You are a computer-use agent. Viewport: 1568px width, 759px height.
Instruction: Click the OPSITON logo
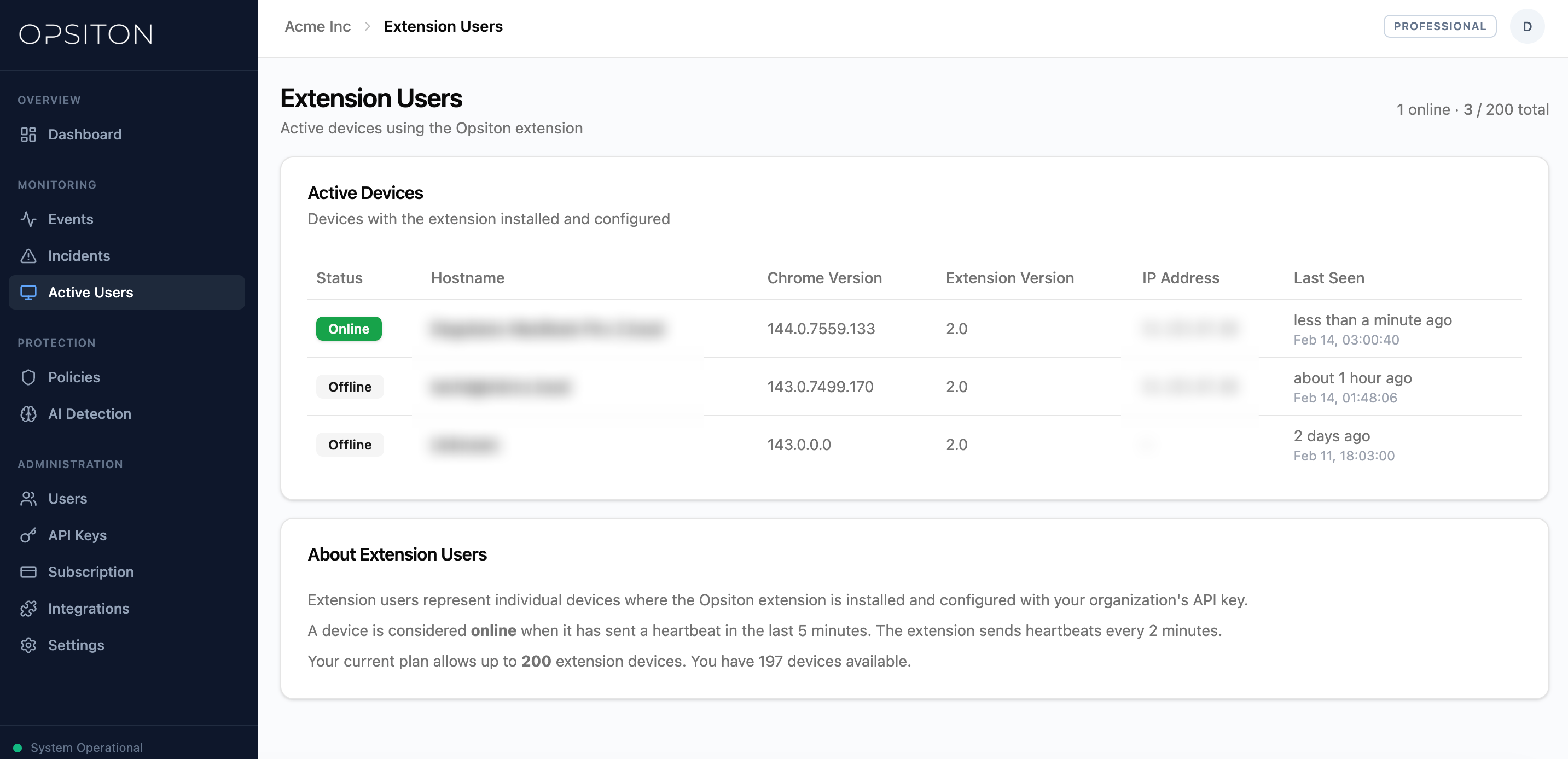(86, 34)
